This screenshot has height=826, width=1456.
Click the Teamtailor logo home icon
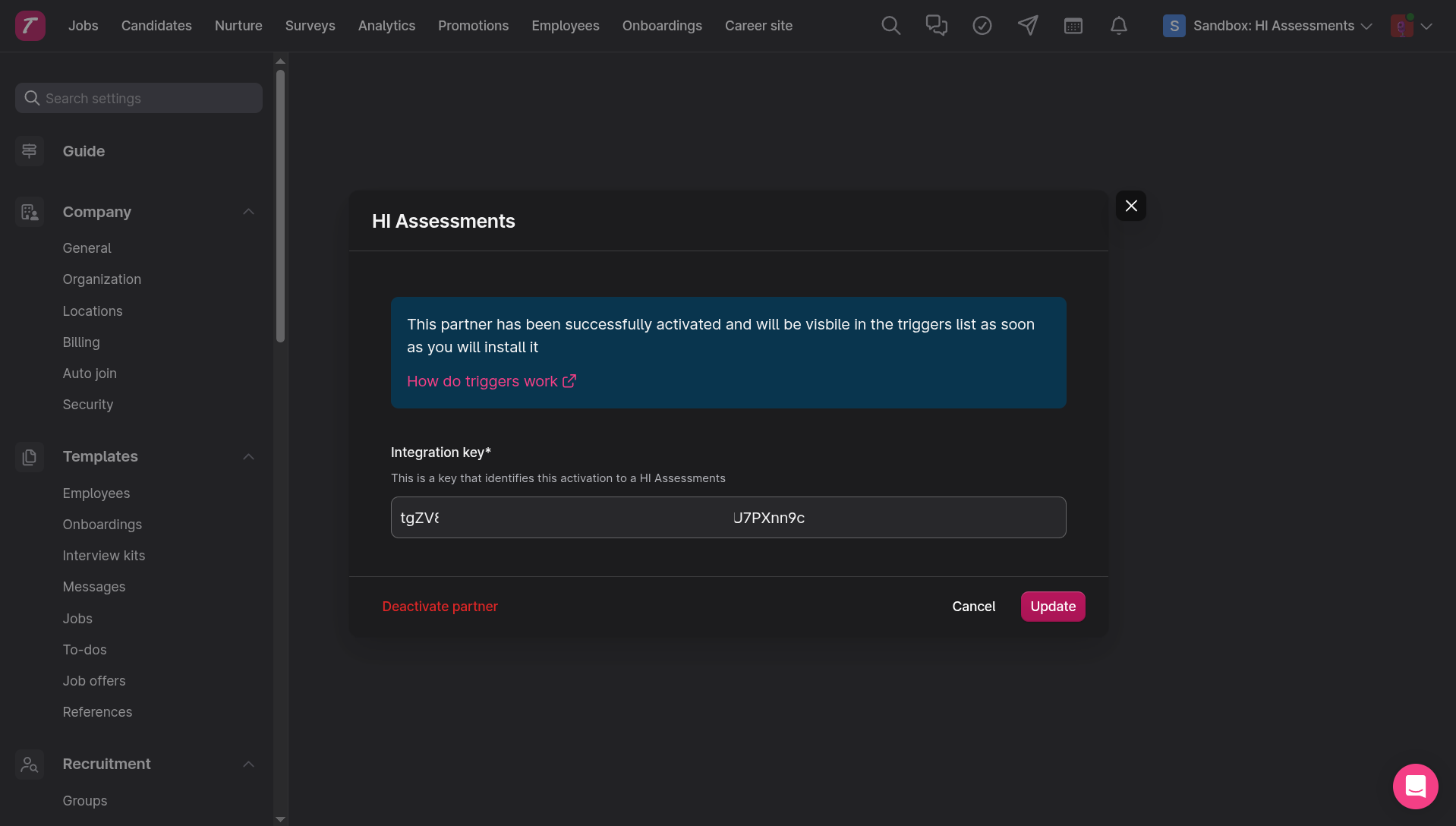tap(30, 26)
